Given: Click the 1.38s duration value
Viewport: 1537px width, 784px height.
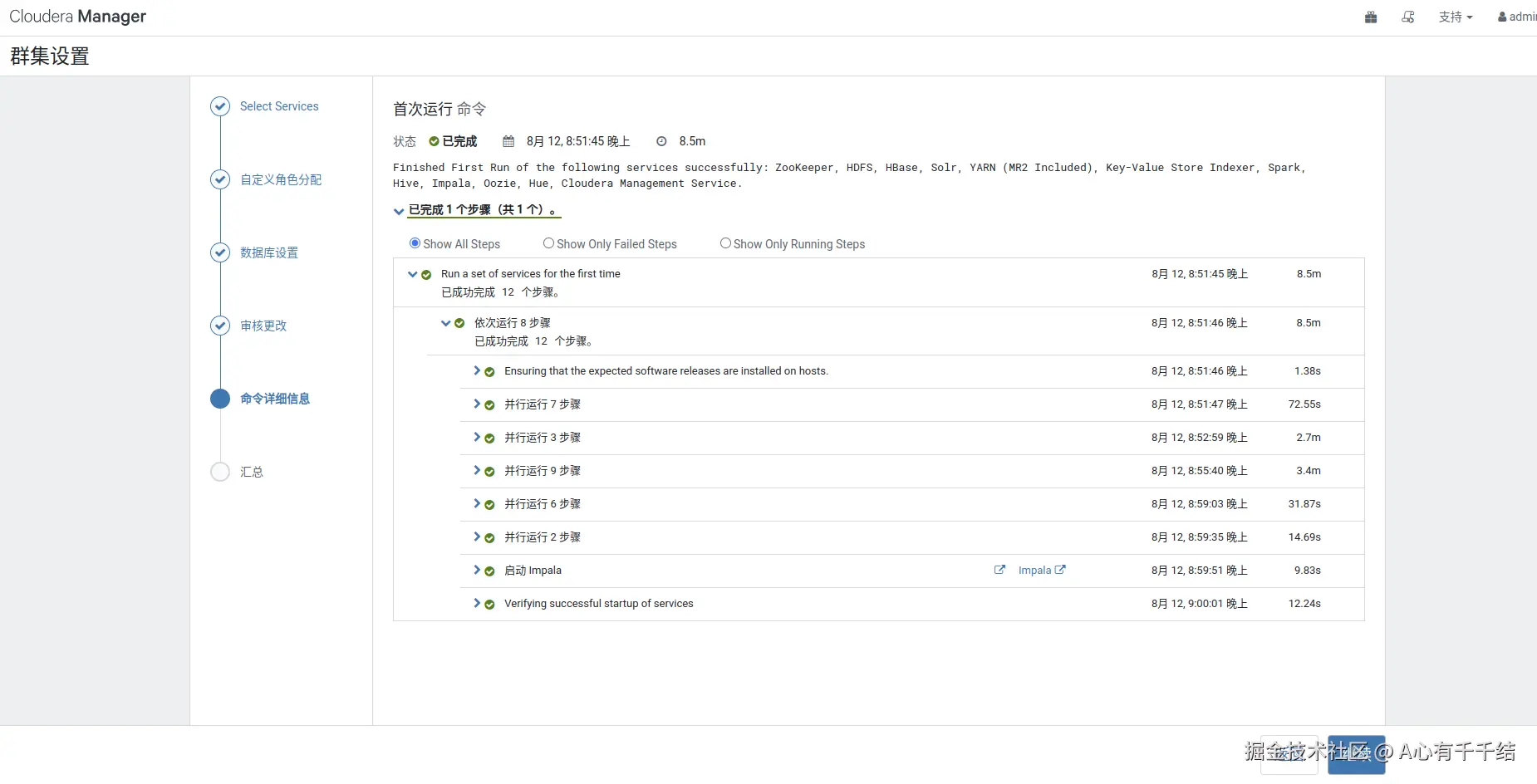Looking at the screenshot, I should coord(1308,371).
